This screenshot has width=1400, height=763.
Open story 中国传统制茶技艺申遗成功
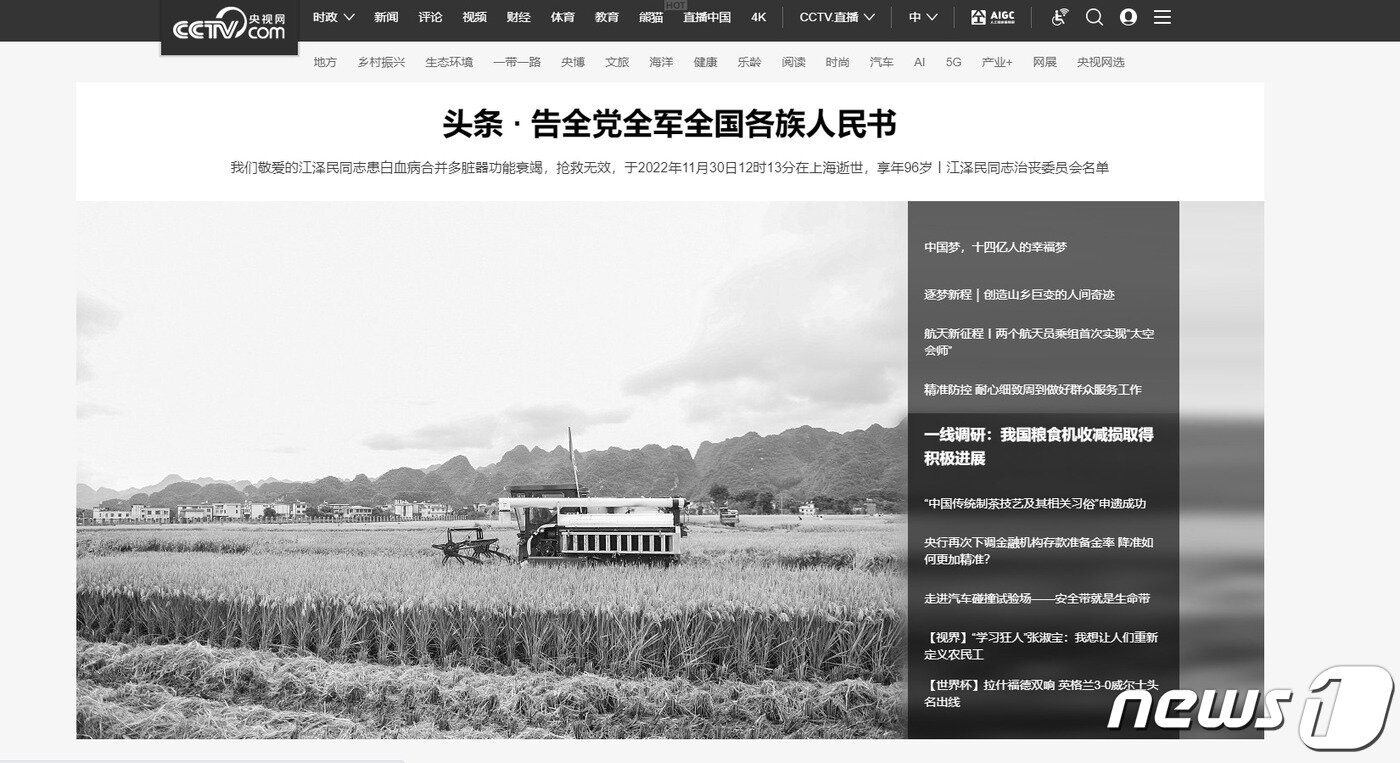(1035, 503)
